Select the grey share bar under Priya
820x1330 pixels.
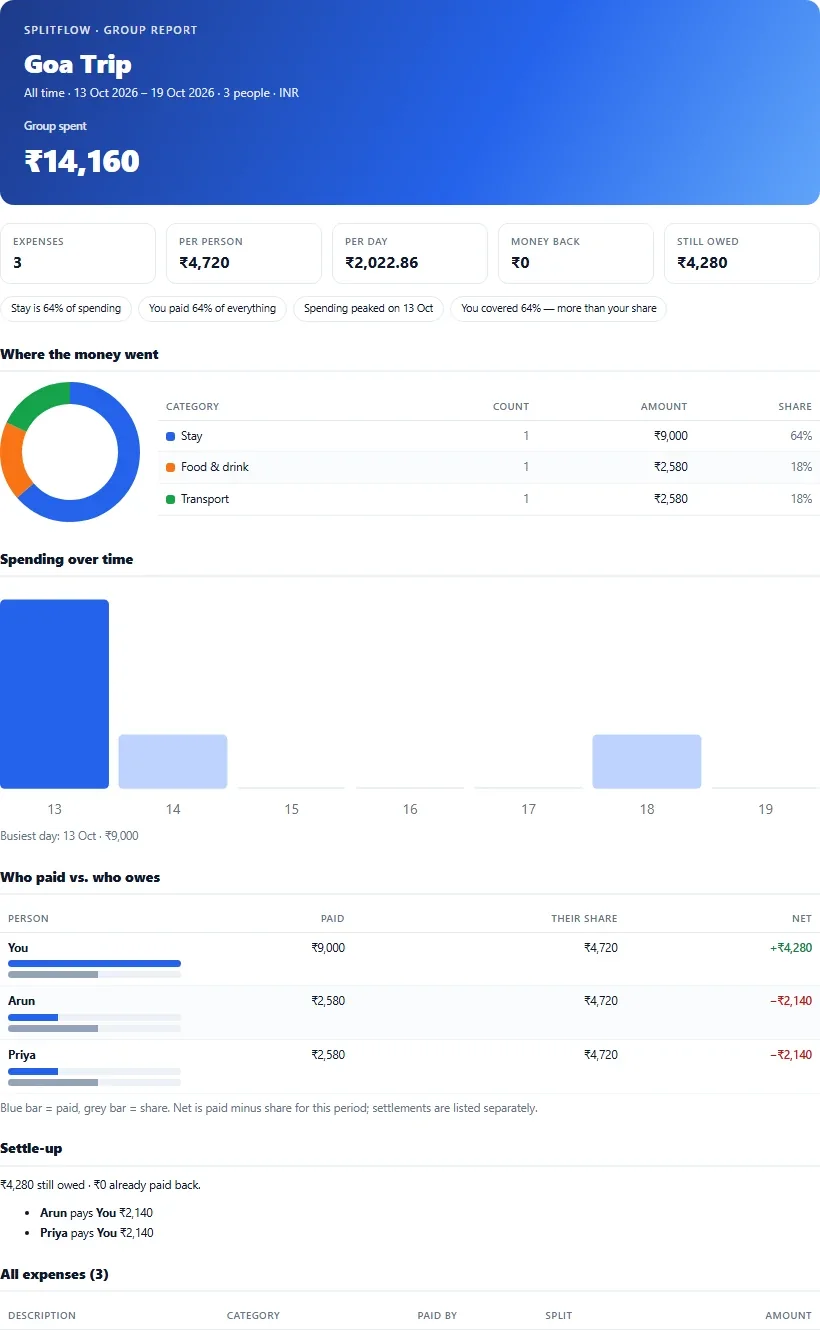click(53, 1082)
